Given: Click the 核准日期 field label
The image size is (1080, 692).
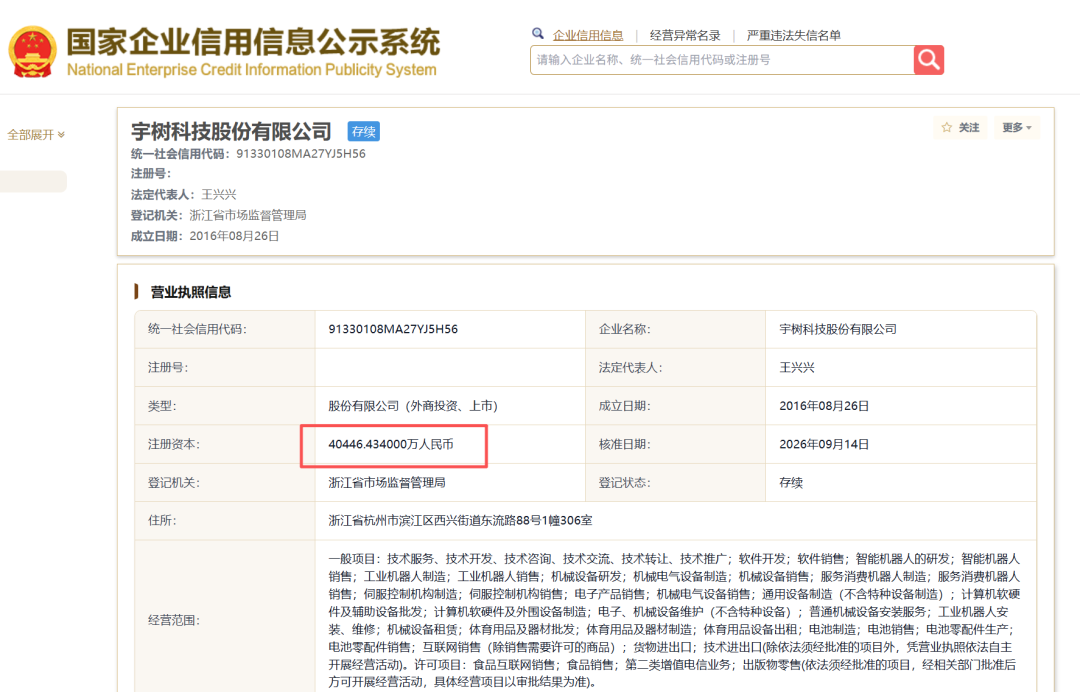Looking at the screenshot, I should (625, 445).
